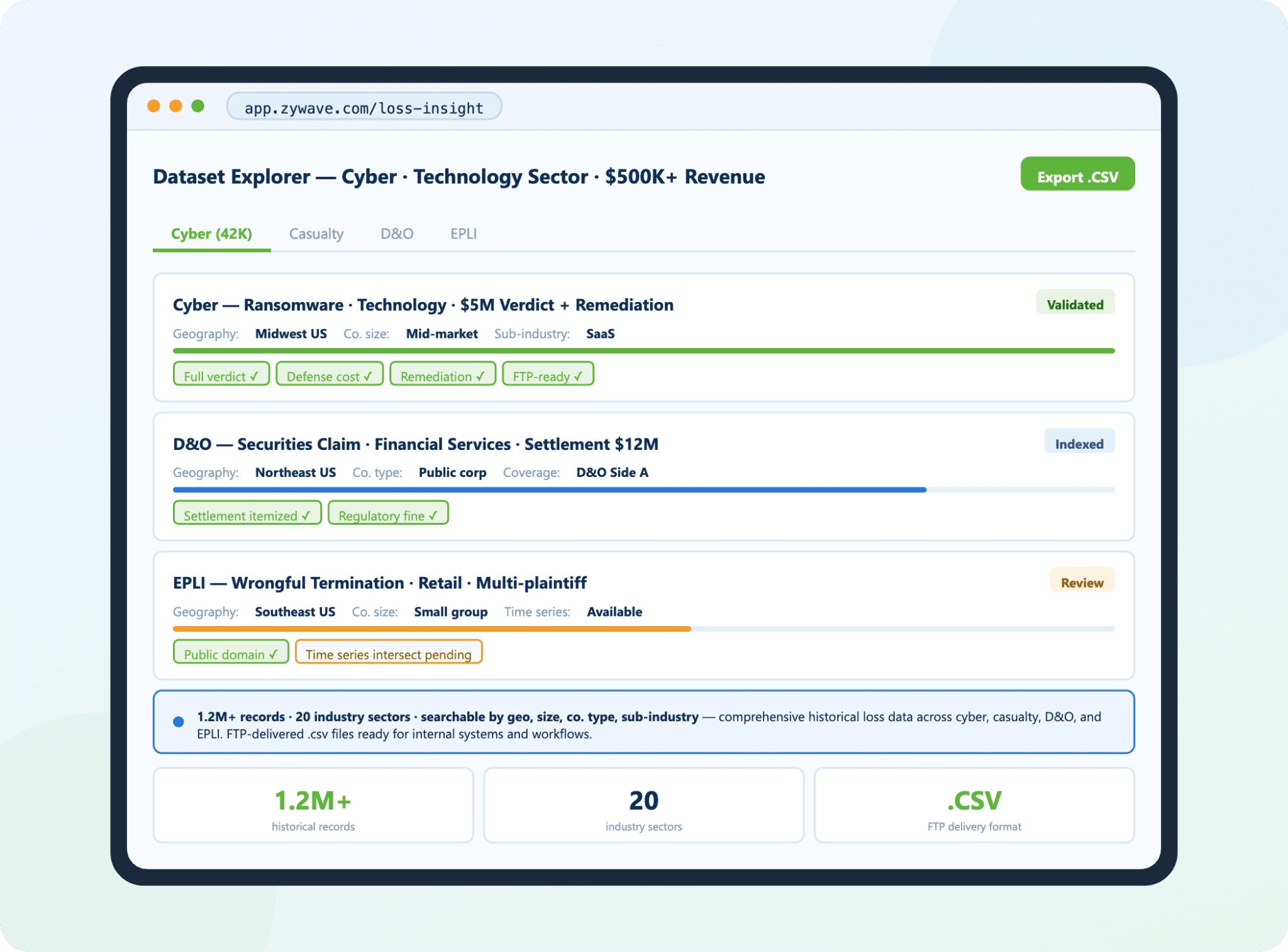1288x952 pixels.
Task: Click the Settlement itemized tag
Action: (x=247, y=513)
